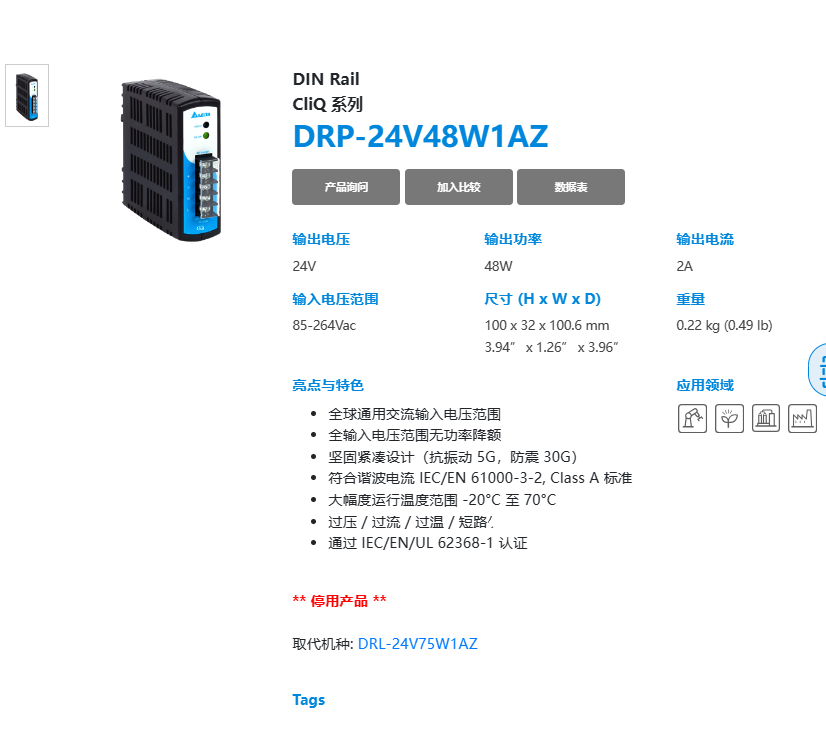Click the CliQ 系列 series text
The height and width of the screenshot is (729, 826).
(328, 104)
